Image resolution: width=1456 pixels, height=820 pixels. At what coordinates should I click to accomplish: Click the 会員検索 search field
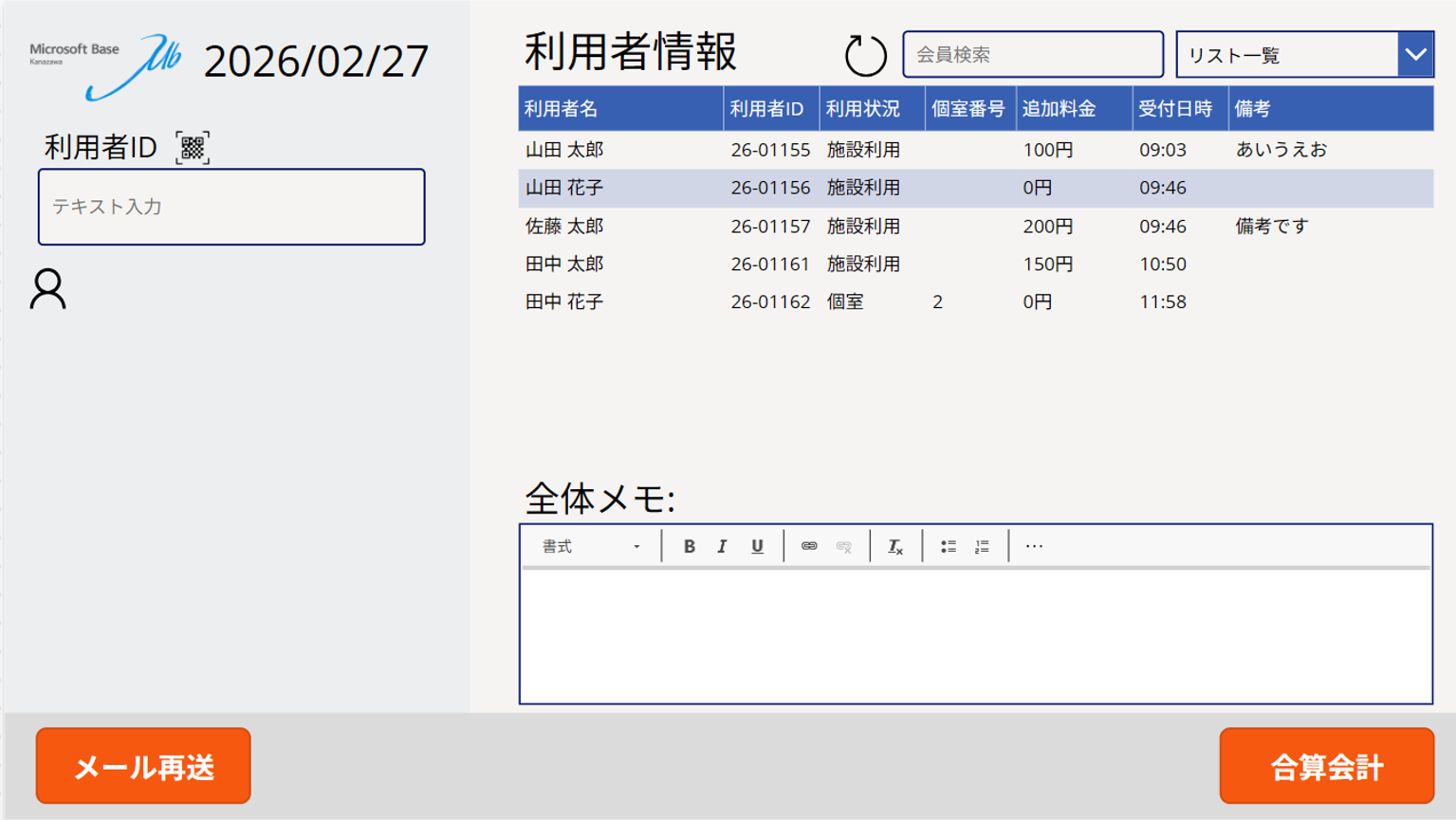coord(1032,55)
